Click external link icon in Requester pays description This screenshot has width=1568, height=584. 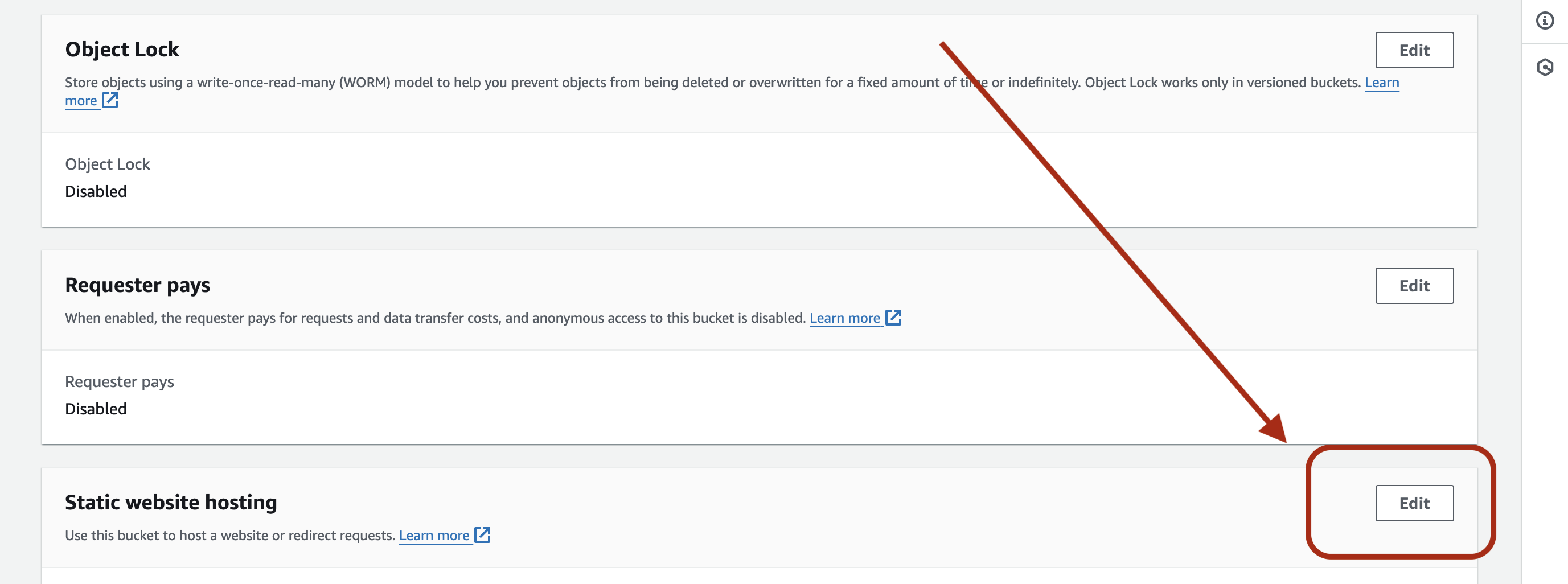tap(893, 318)
